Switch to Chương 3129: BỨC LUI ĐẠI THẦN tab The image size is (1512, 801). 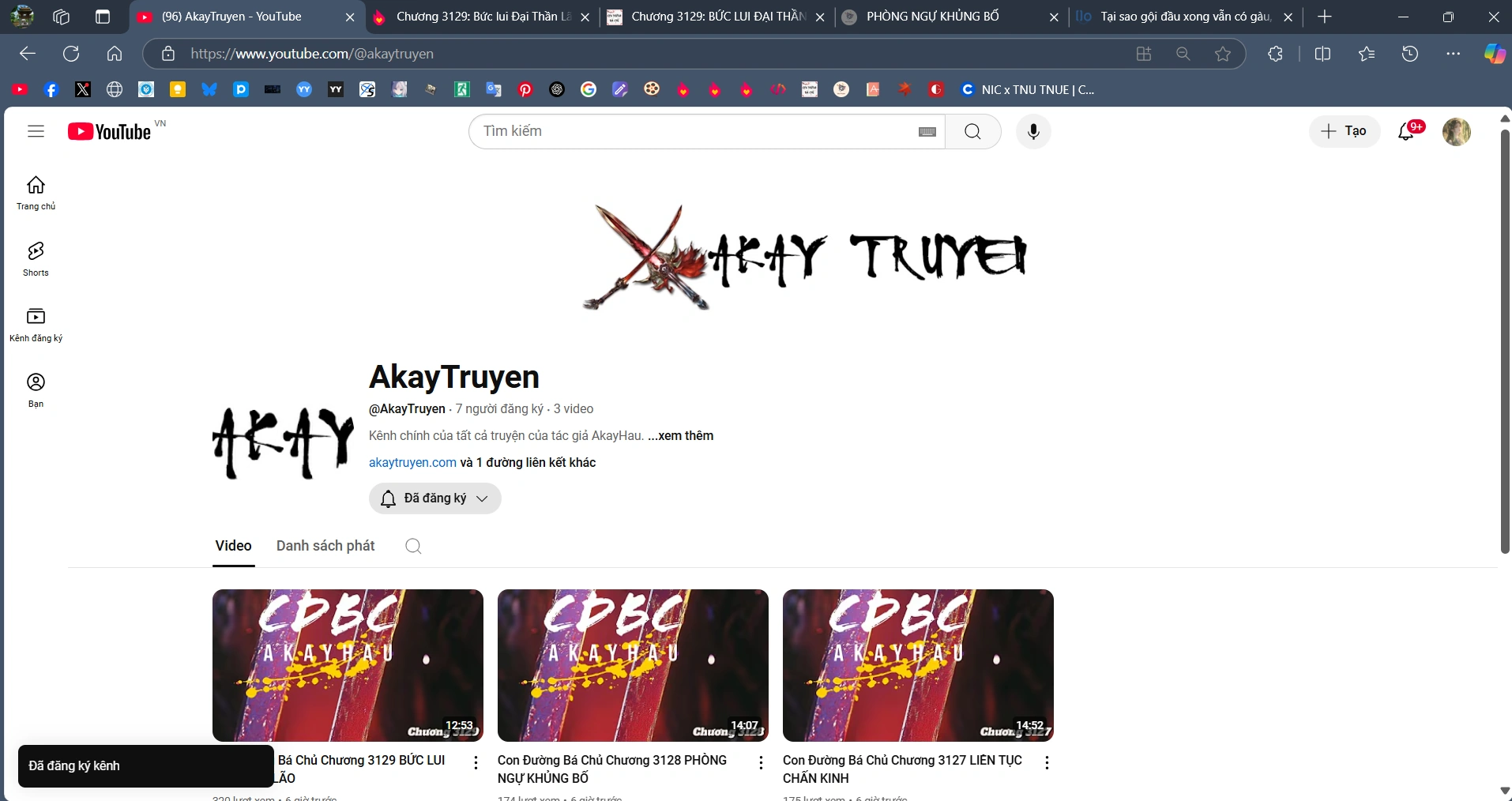coord(717,17)
